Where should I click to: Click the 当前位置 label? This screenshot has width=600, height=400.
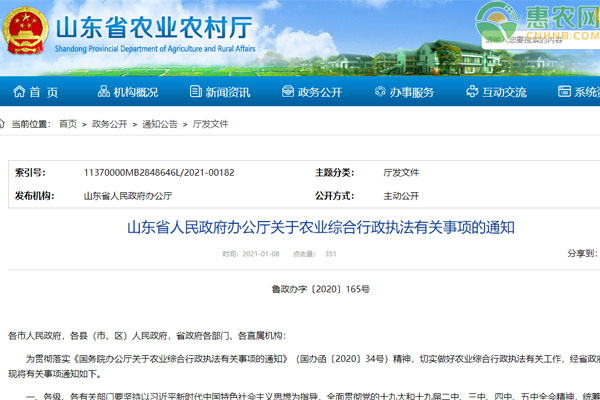tap(31, 124)
